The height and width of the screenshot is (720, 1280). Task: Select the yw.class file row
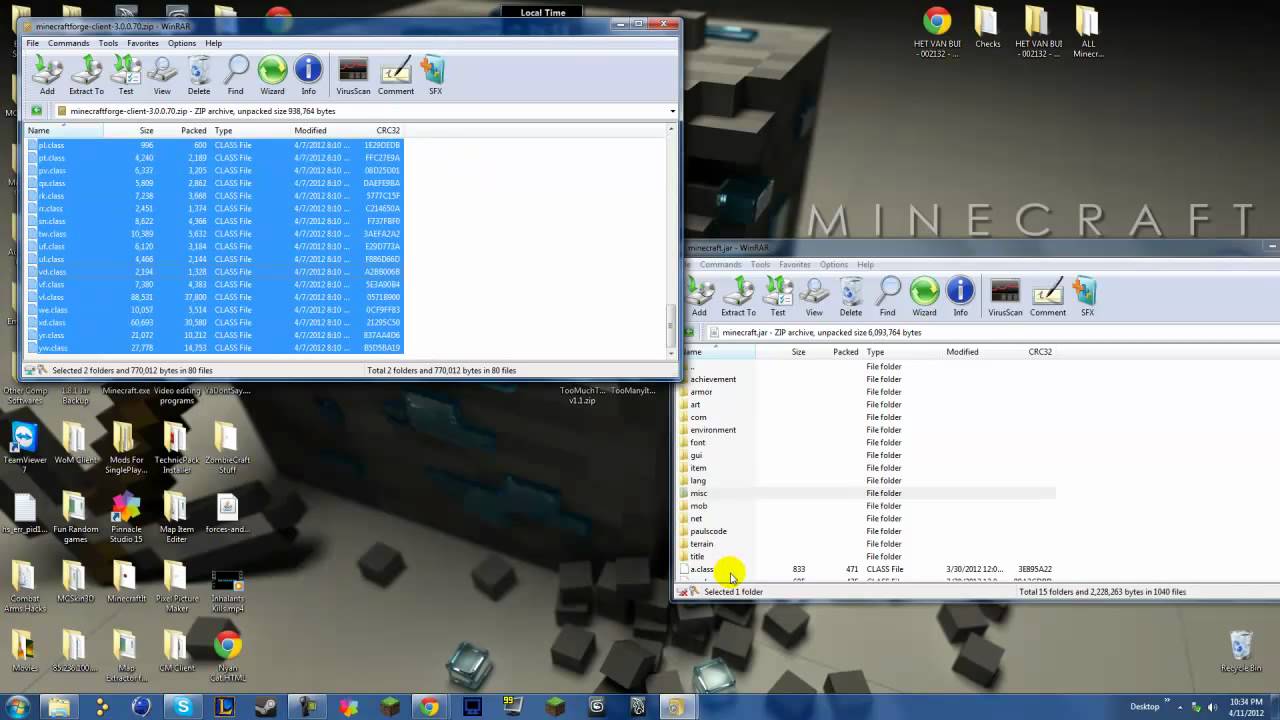[214, 348]
